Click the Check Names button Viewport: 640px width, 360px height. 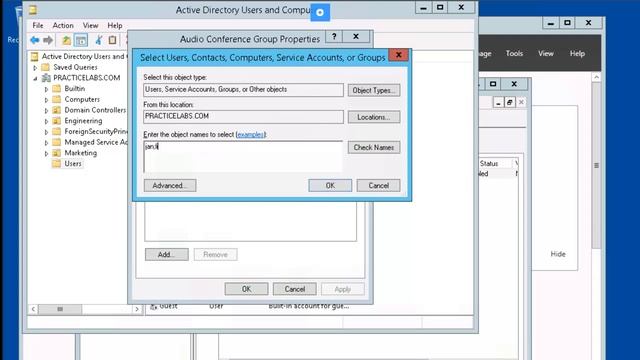point(373,147)
